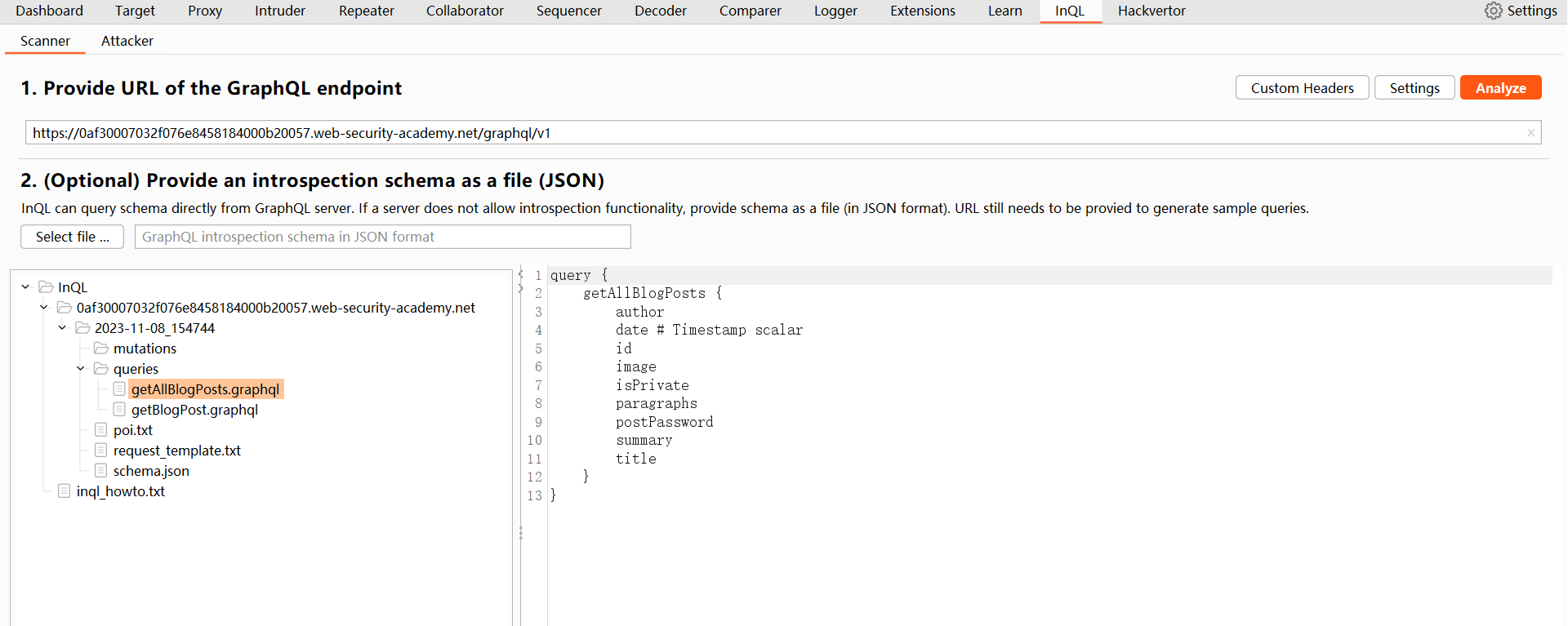Click the request_template.txt file icon

(101, 451)
